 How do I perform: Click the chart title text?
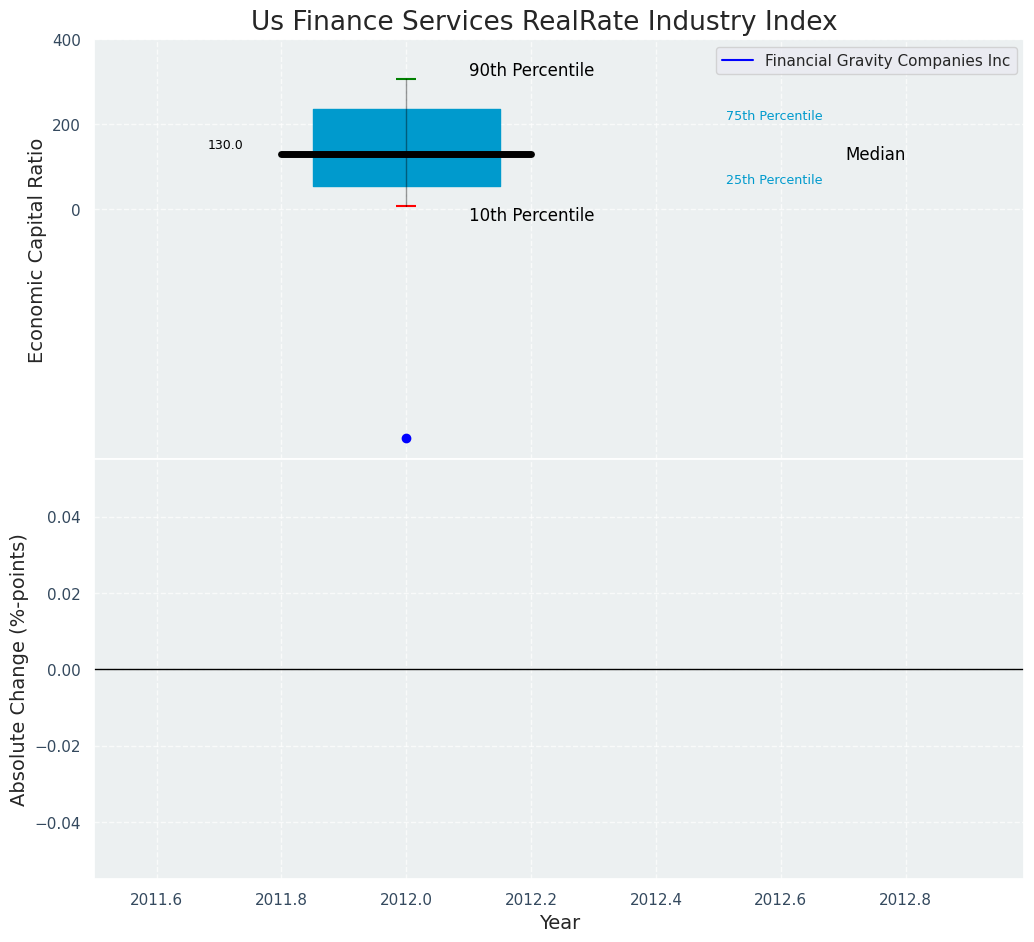(x=544, y=21)
